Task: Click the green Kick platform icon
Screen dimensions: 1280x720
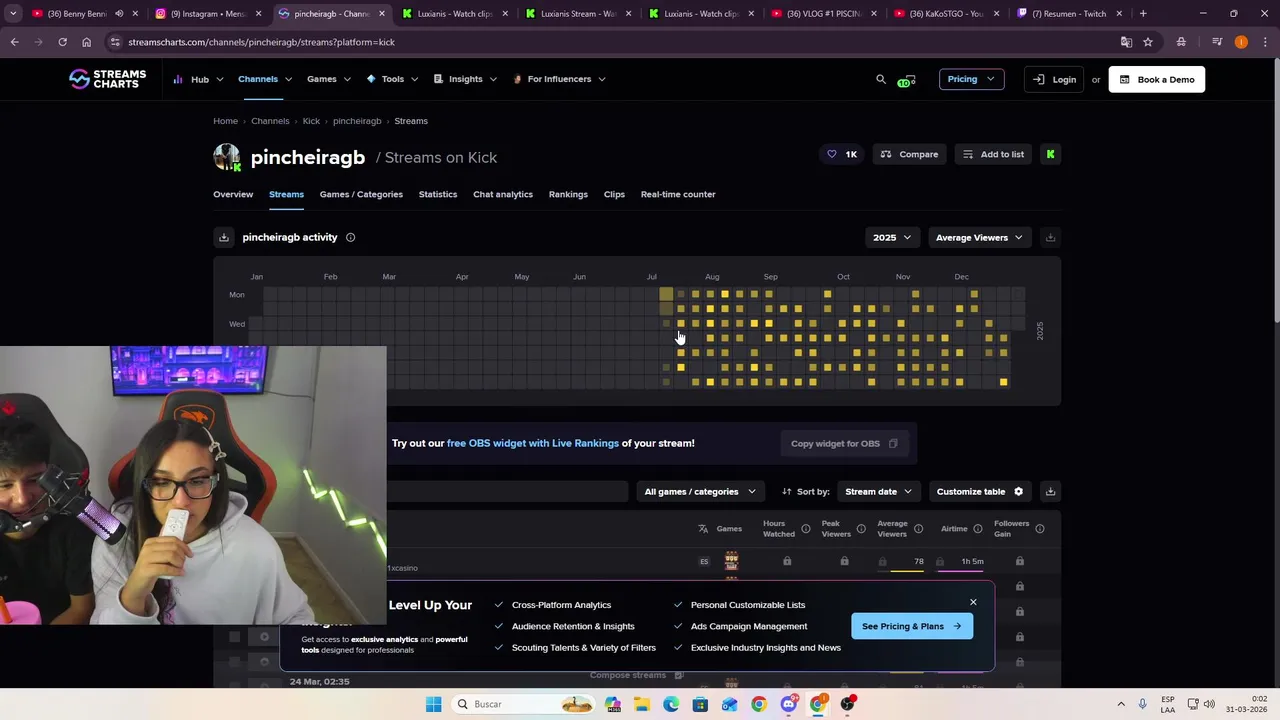Action: pos(1050,154)
